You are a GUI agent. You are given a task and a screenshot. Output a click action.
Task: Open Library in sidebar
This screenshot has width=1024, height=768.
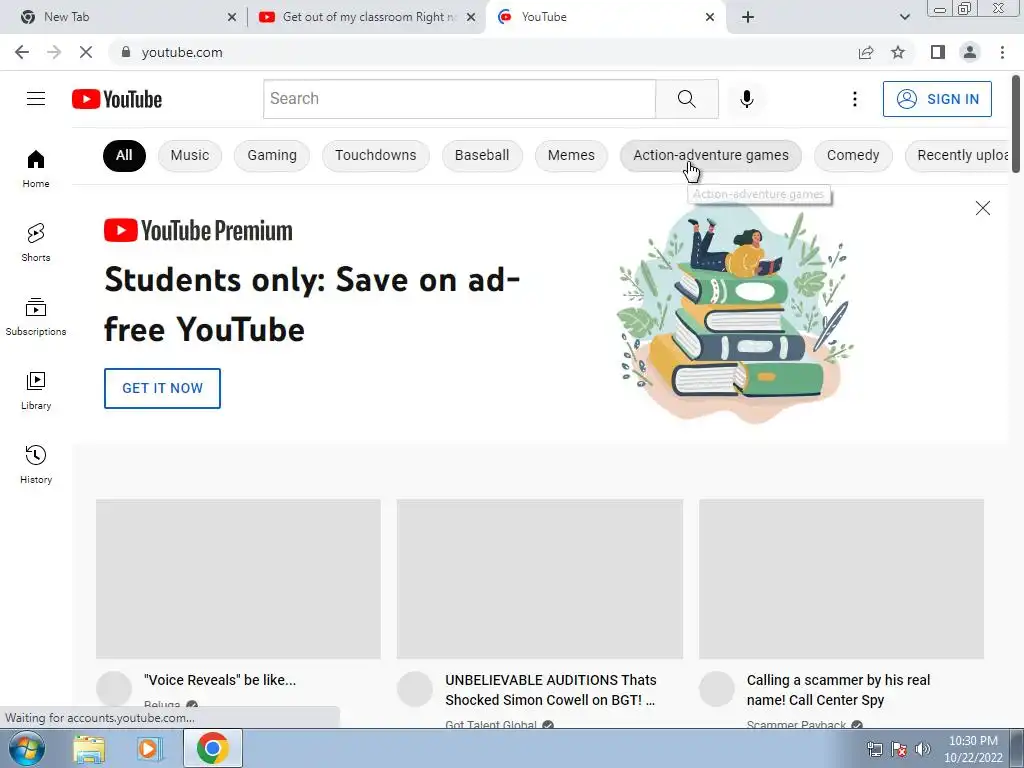point(36,391)
